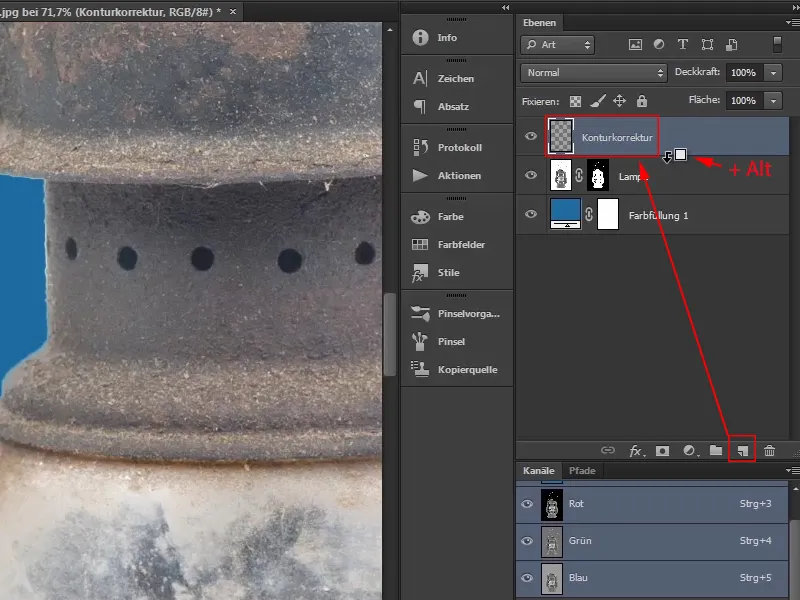Hide the Farbfüllung 1 layer
The width and height of the screenshot is (800, 600).
[531, 214]
